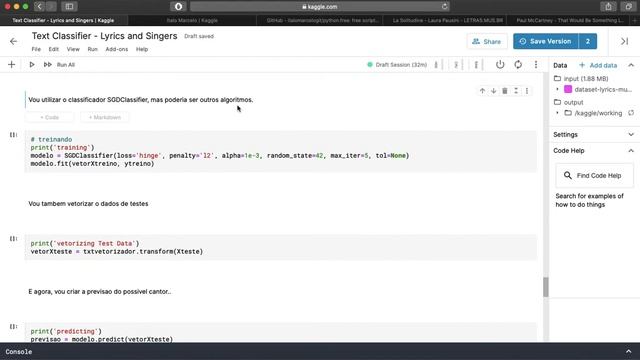Click the notebook title Text Classifier - Lyrics and Singers
The width and height of the screenshot is (640, 360).
click(x=104, y=36)
